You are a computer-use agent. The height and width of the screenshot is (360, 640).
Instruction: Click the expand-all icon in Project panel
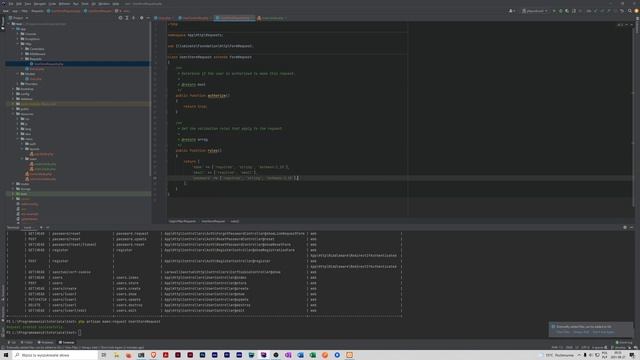pos(127,18)
